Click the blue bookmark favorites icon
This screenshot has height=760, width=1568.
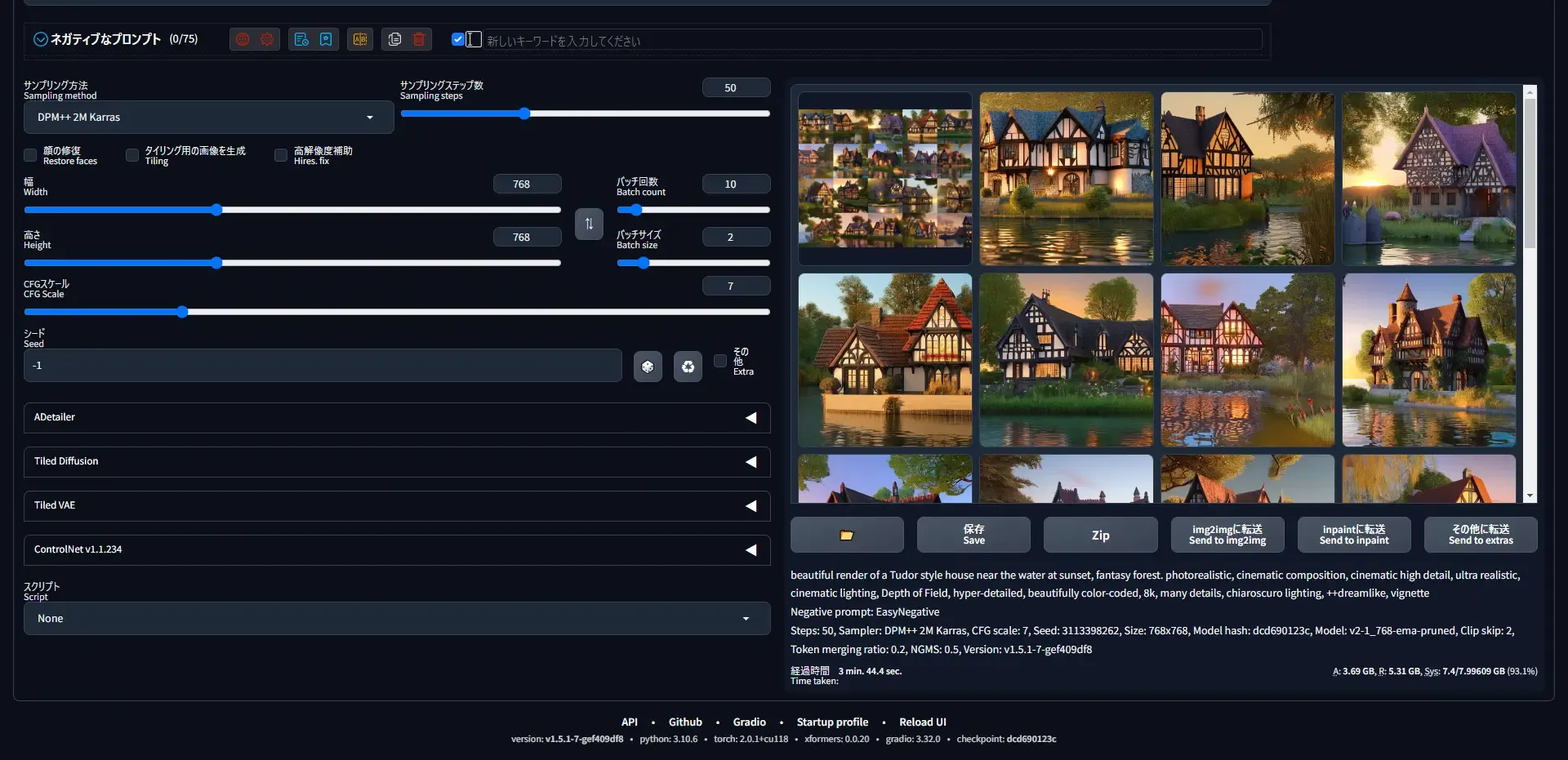326,39
